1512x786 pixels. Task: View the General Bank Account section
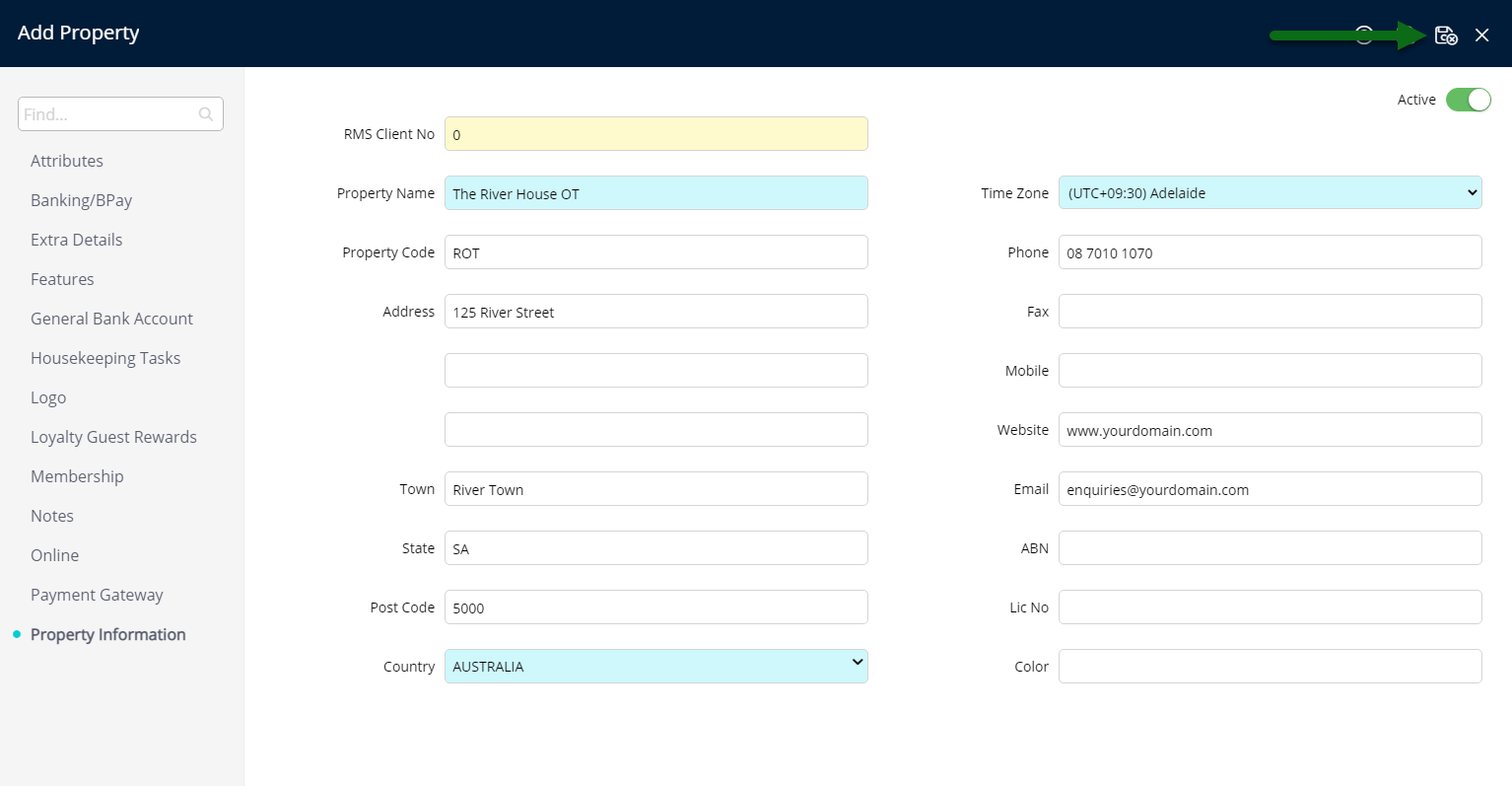point(111,318)
